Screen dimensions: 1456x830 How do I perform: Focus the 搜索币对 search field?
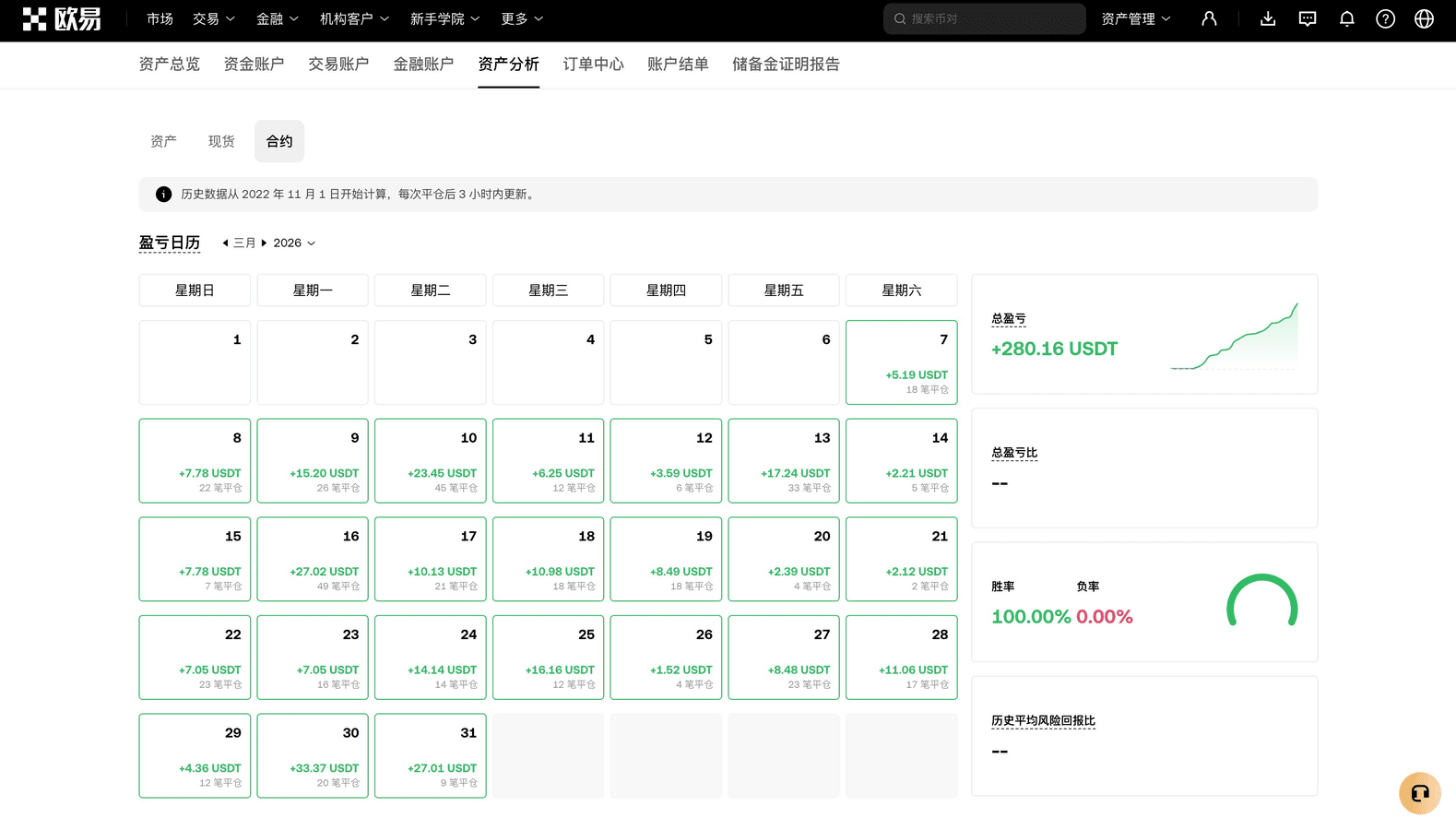[x=984, y=18]
